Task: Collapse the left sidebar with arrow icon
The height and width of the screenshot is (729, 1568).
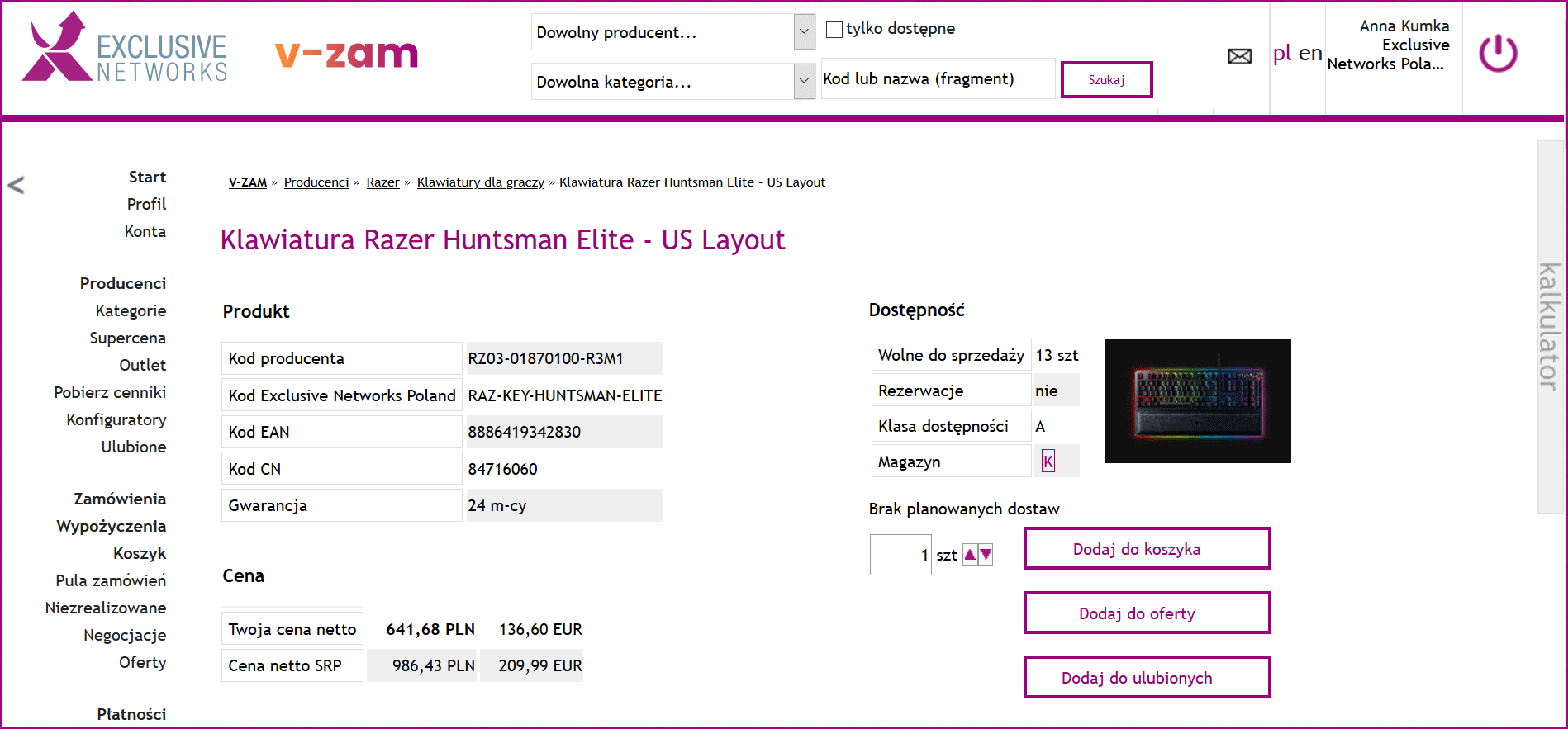Action: 16,185
